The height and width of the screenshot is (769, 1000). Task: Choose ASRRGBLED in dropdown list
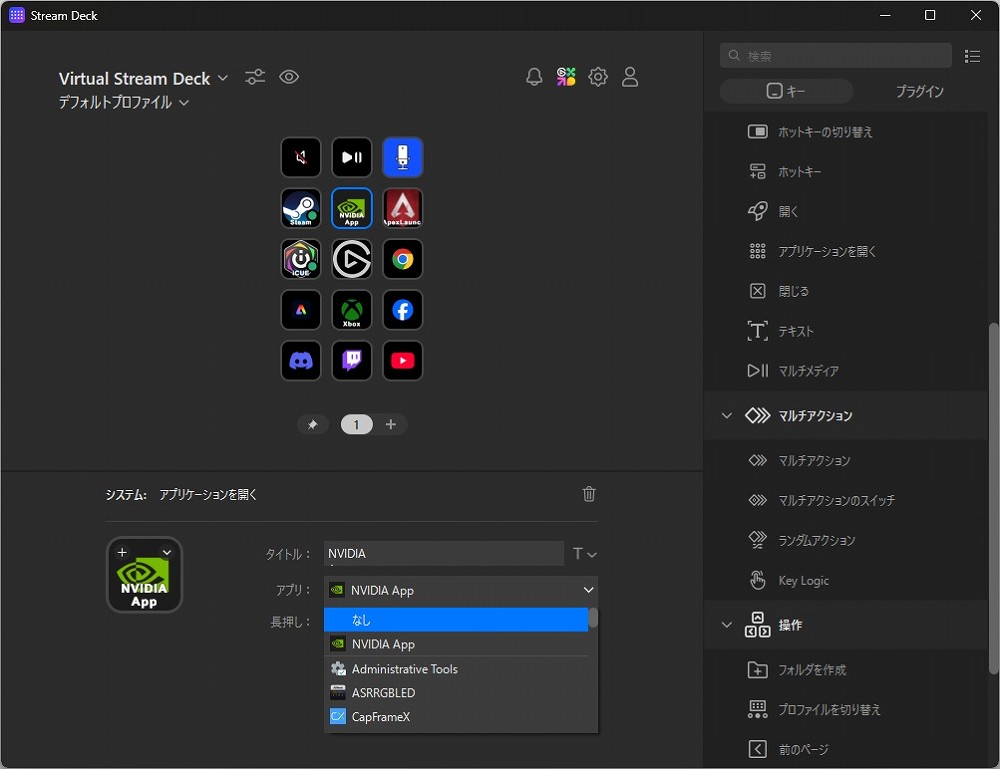(456, 692)
